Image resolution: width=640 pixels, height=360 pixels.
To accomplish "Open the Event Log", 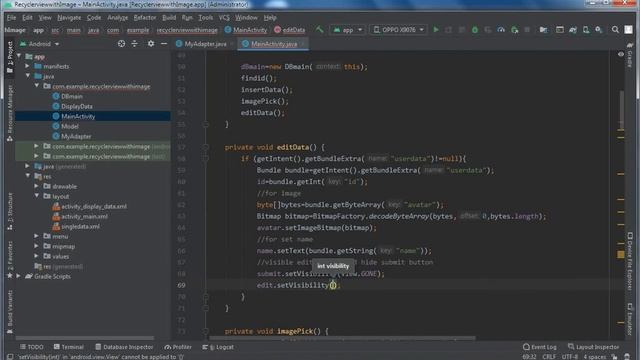I will [540, 347].
